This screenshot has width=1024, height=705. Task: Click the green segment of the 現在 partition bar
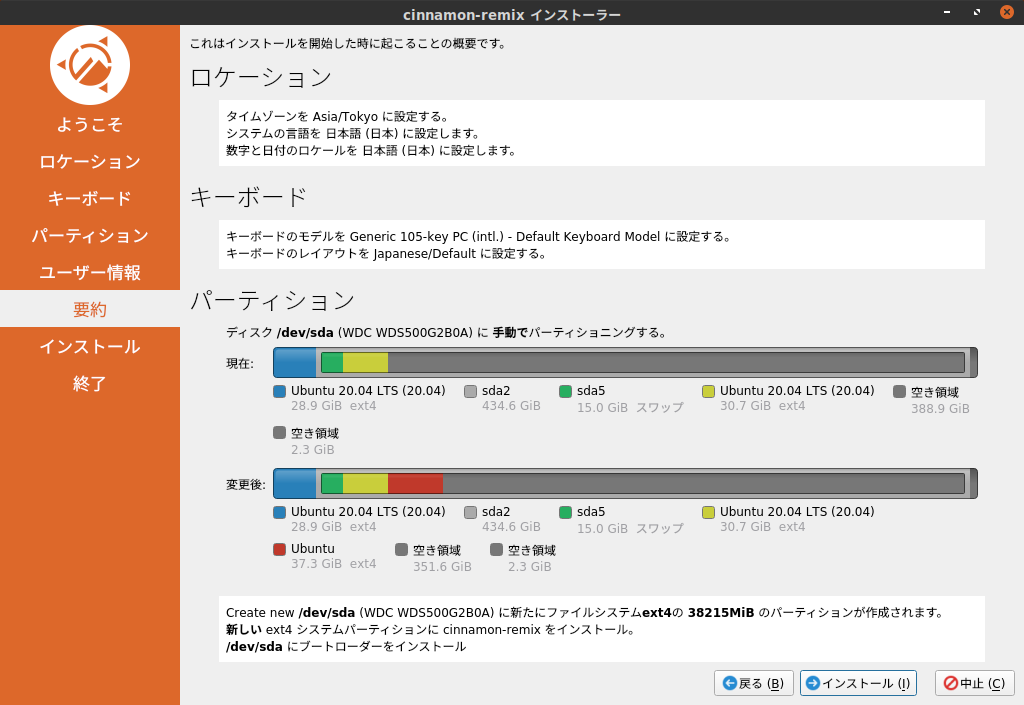click(332, 362)
